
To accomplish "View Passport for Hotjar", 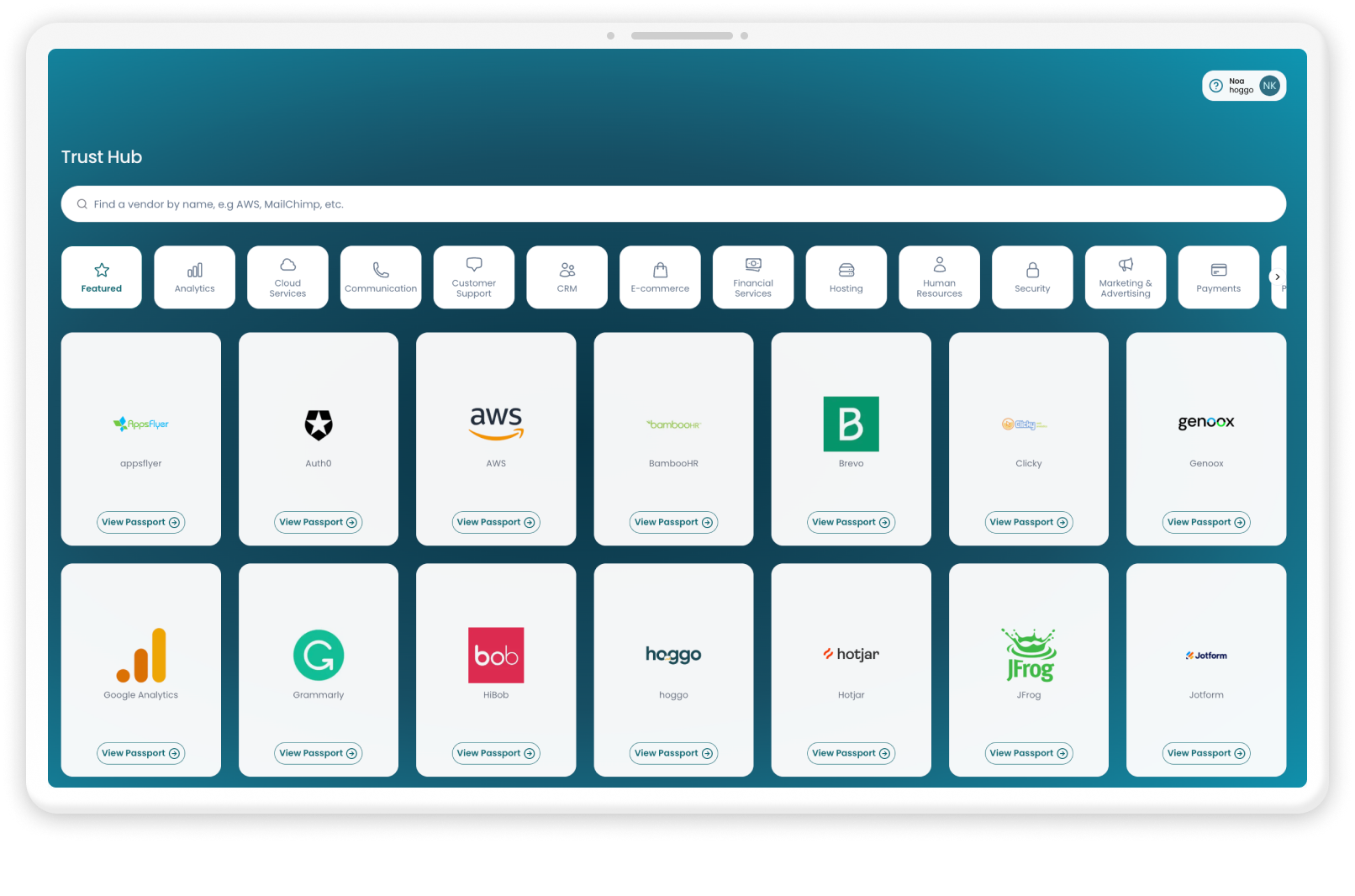I will pos(851,753).
